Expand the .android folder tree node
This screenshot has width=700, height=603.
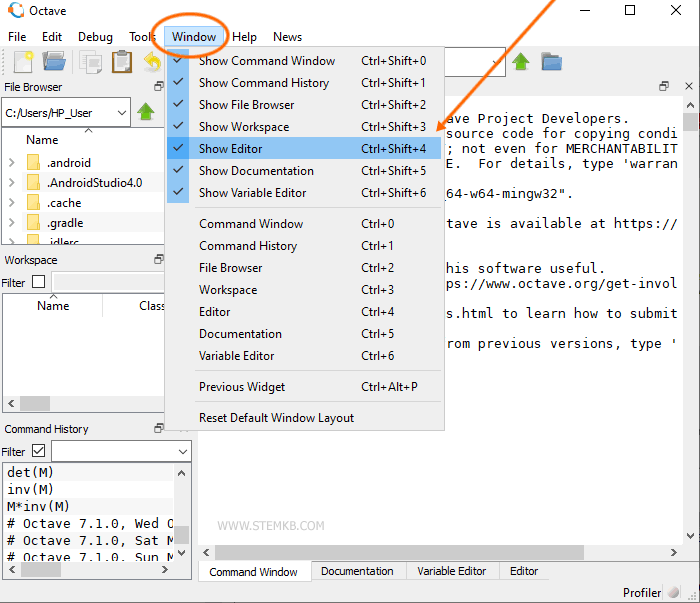coord(11,163)
